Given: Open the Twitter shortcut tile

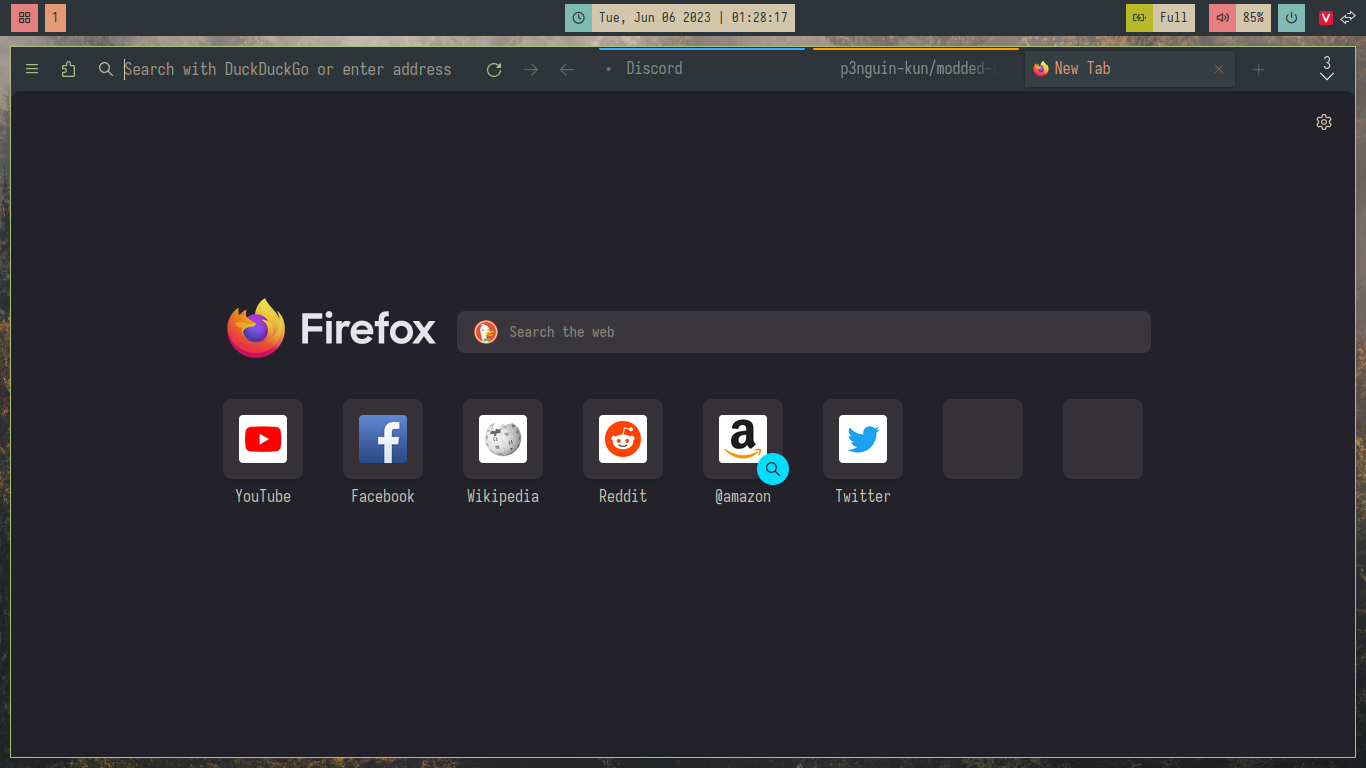Looking at the screenshot, I should pyautogui.click(x=863, y=439).
